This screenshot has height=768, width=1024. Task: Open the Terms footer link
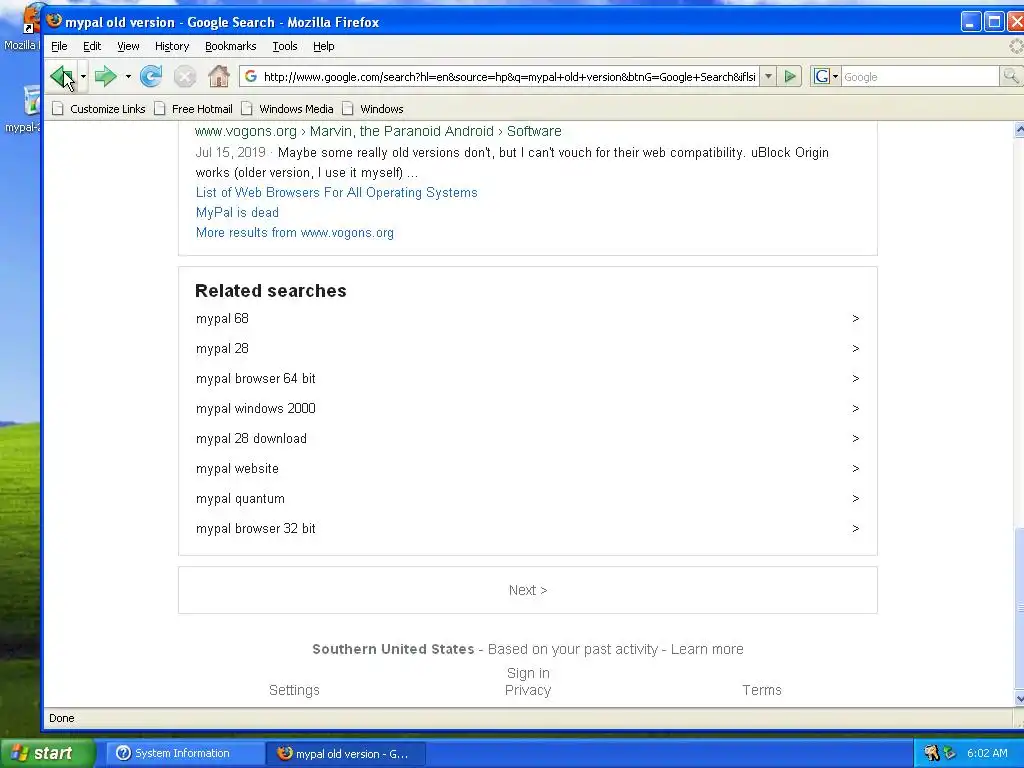point(761,690)
